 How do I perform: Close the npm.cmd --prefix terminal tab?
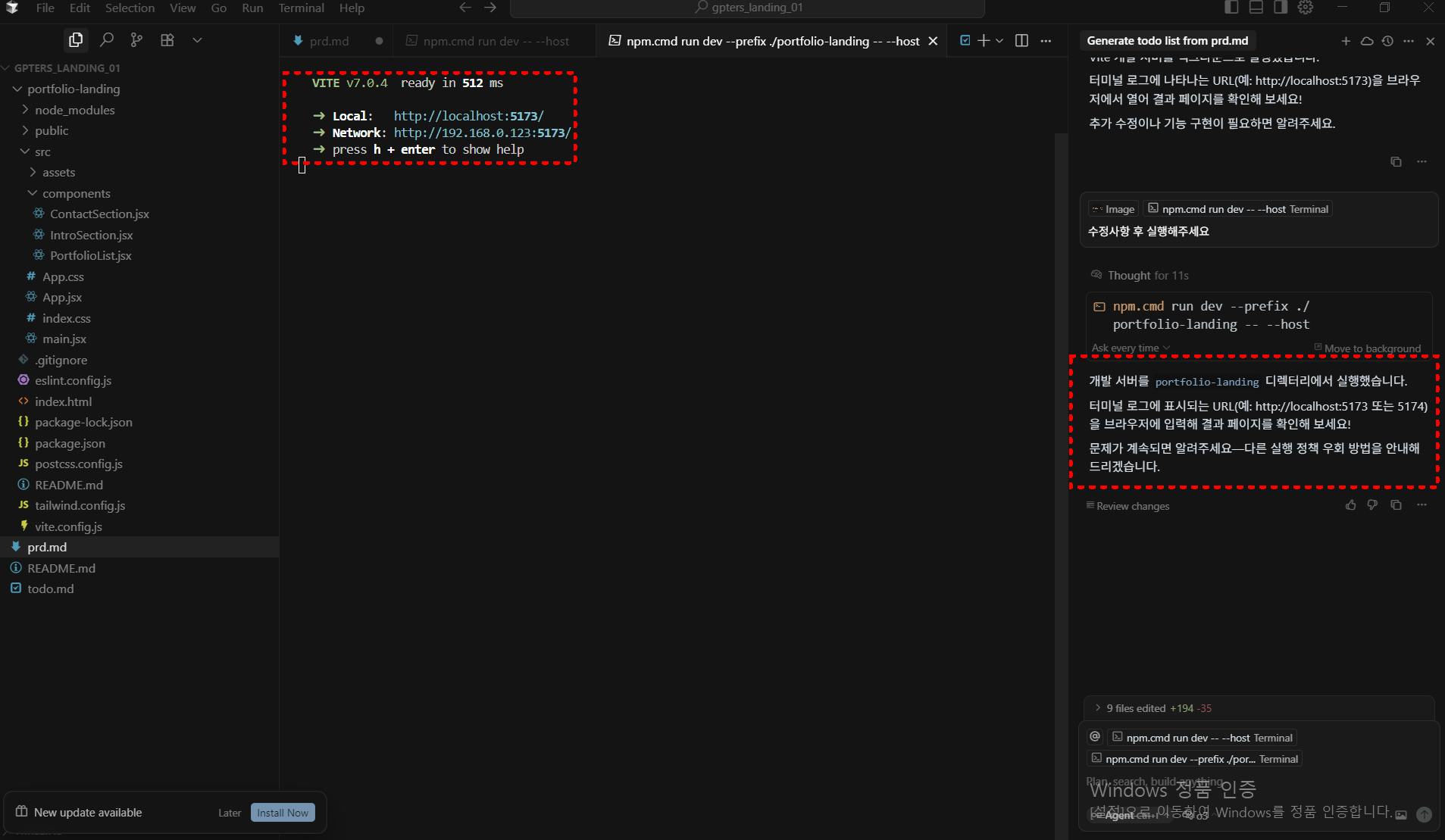coord(933,41)
